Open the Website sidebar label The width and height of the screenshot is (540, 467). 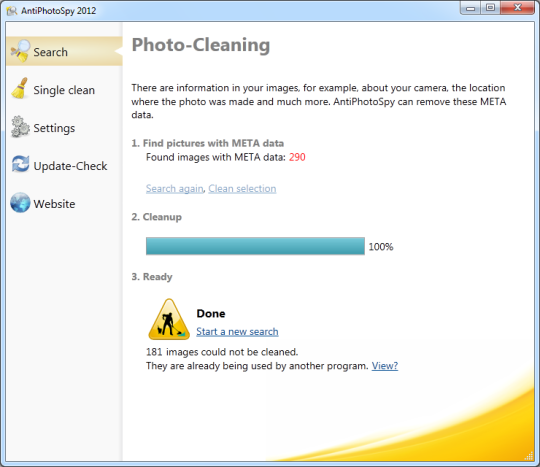coord(54,204)
